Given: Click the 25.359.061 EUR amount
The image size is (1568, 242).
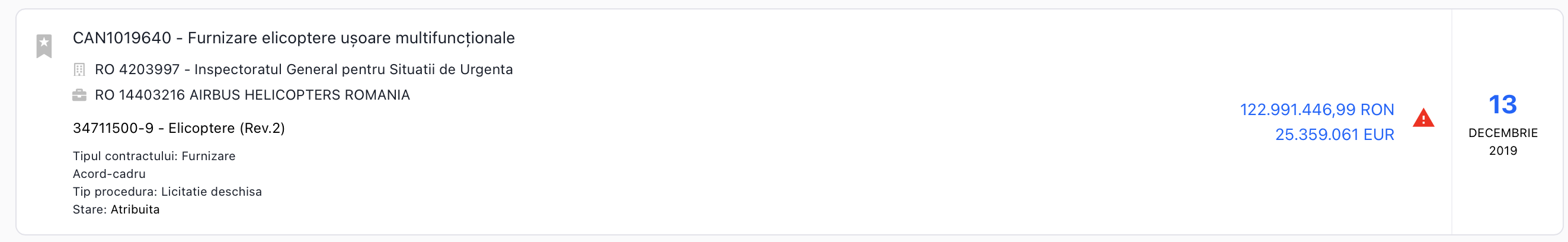Looking at the screenshot, I should point(1335,135).
